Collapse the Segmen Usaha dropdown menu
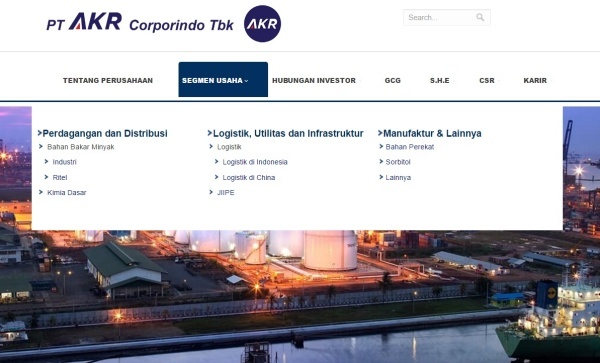This screenshot has height=363, width=600. pos(223,80)
